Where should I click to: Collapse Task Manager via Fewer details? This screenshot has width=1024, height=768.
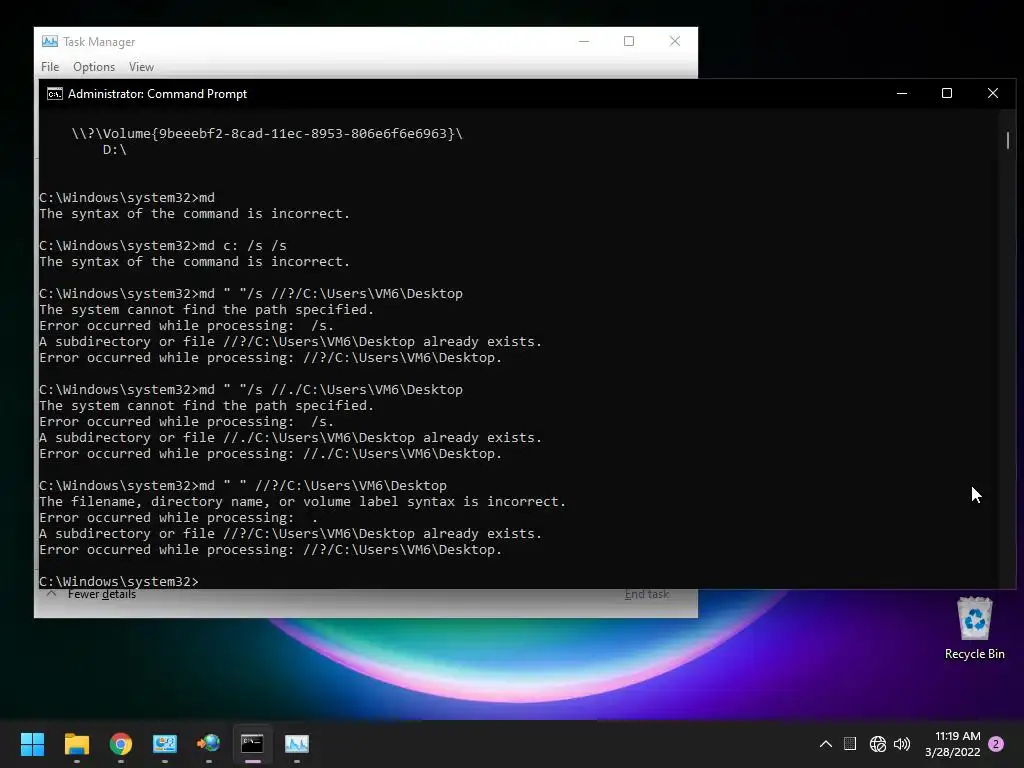point(91,594)
